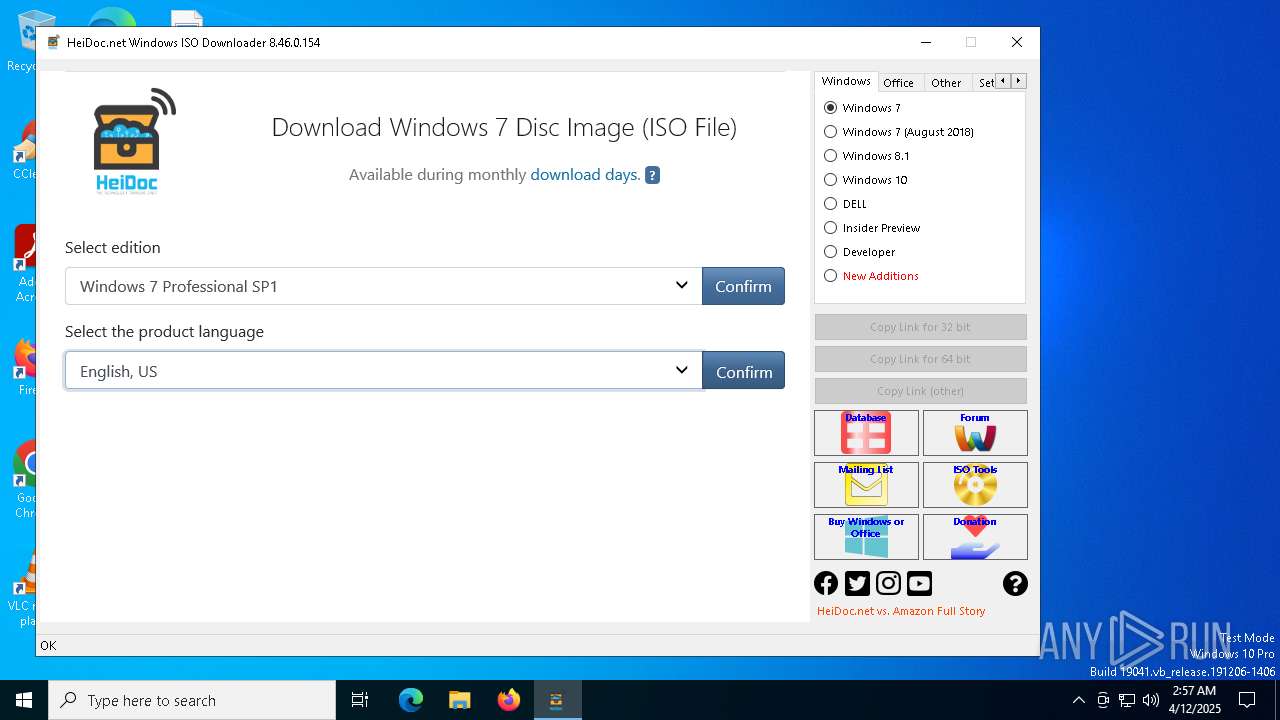The width and height of the screenshot is (1280, 720).
Task: Visit HeiDoc Twitter page icon
Action: 857,583
